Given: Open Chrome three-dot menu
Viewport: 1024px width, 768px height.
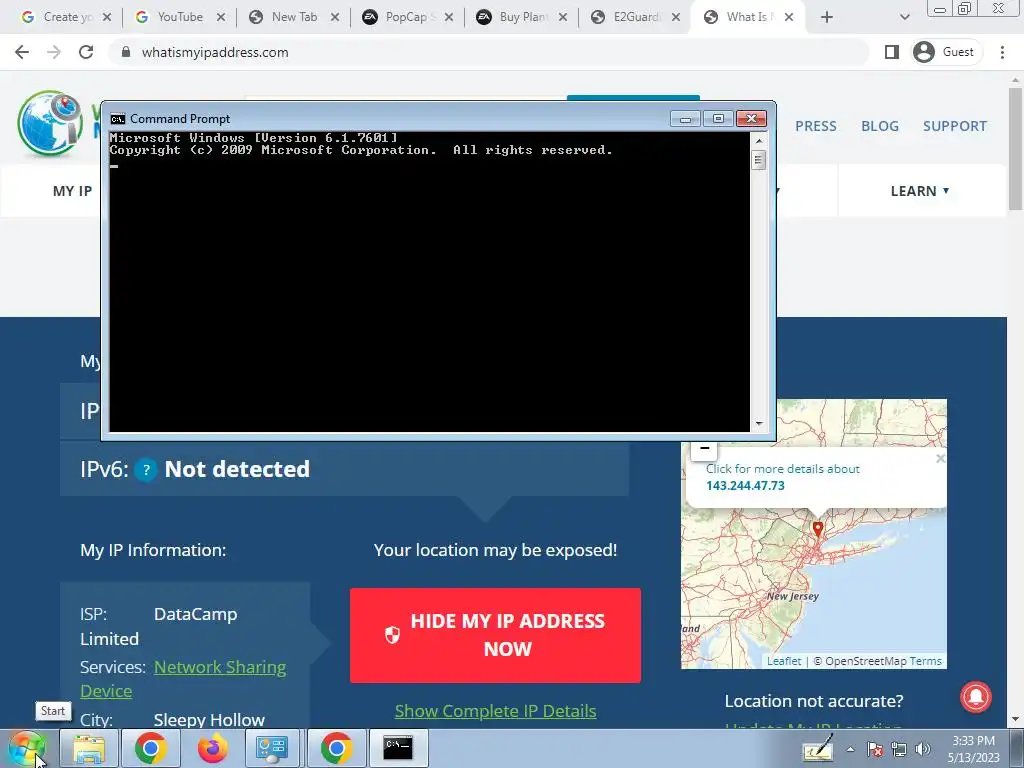Looking at the screenshot, I should (1002, 52).
